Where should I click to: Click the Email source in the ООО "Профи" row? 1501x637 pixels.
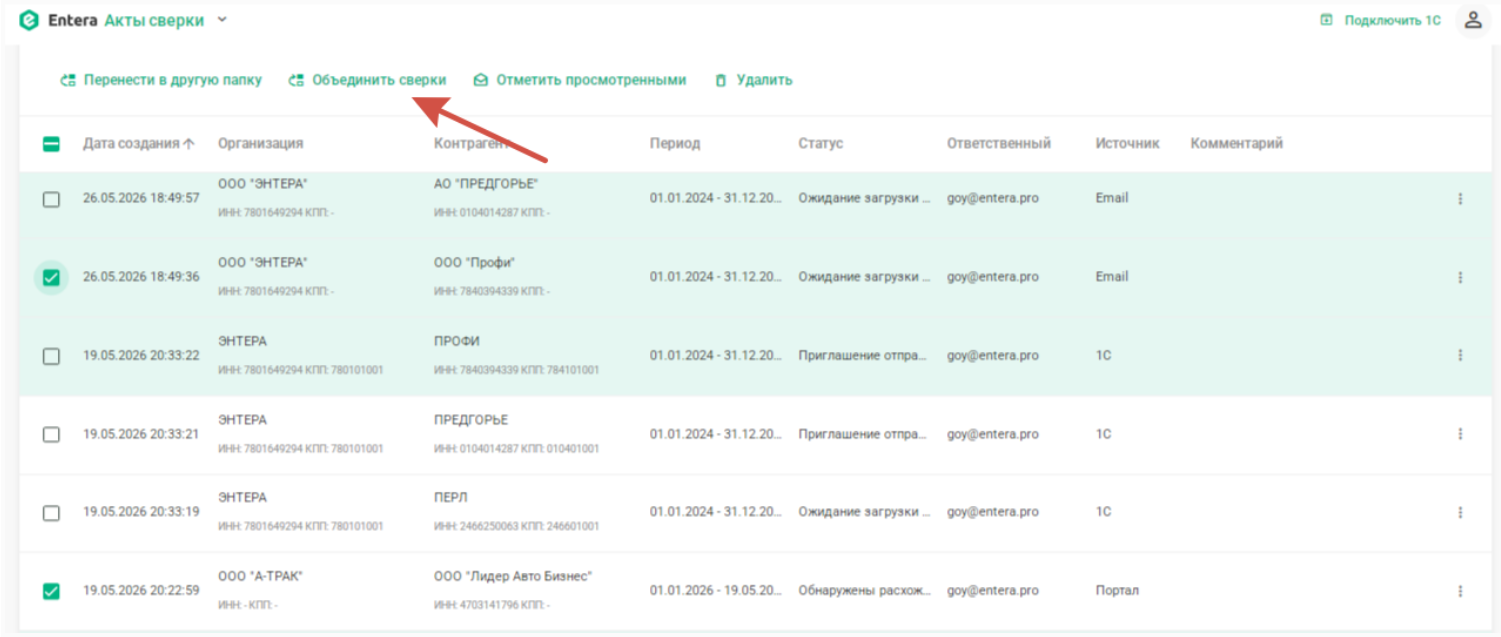coord(1112,277)
